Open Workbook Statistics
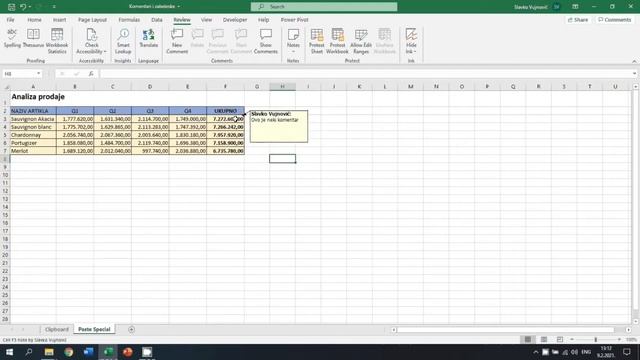This screenshot has width=640, height=360. click(57, 41)
